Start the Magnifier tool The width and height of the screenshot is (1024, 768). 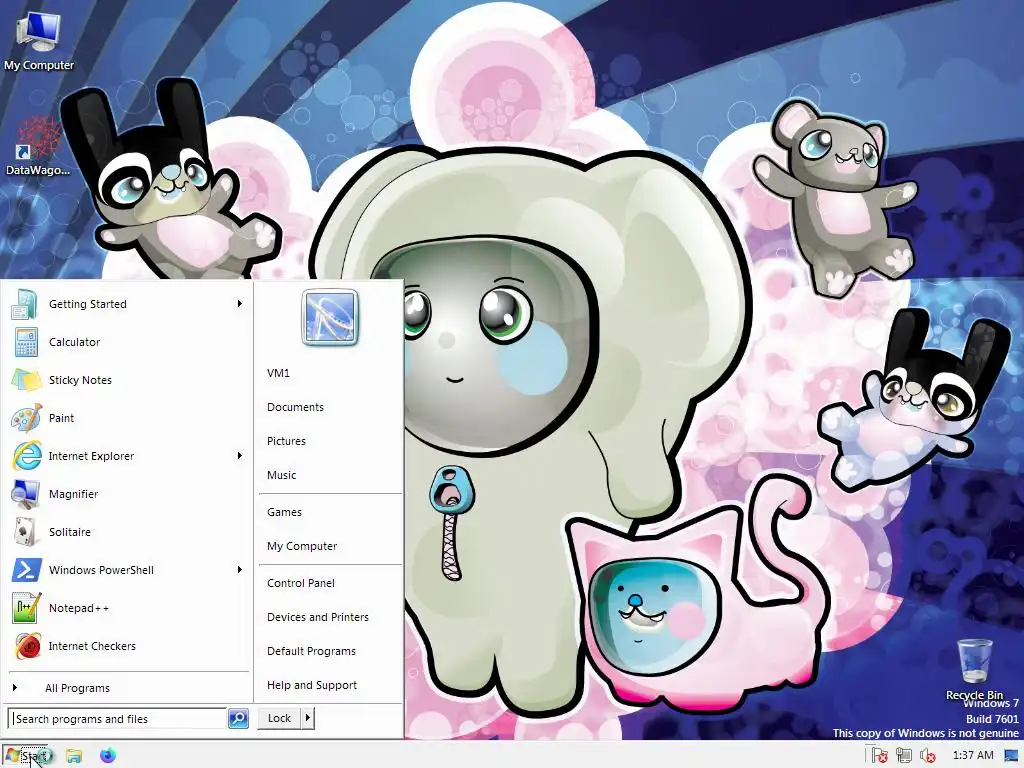coord(127,494)
